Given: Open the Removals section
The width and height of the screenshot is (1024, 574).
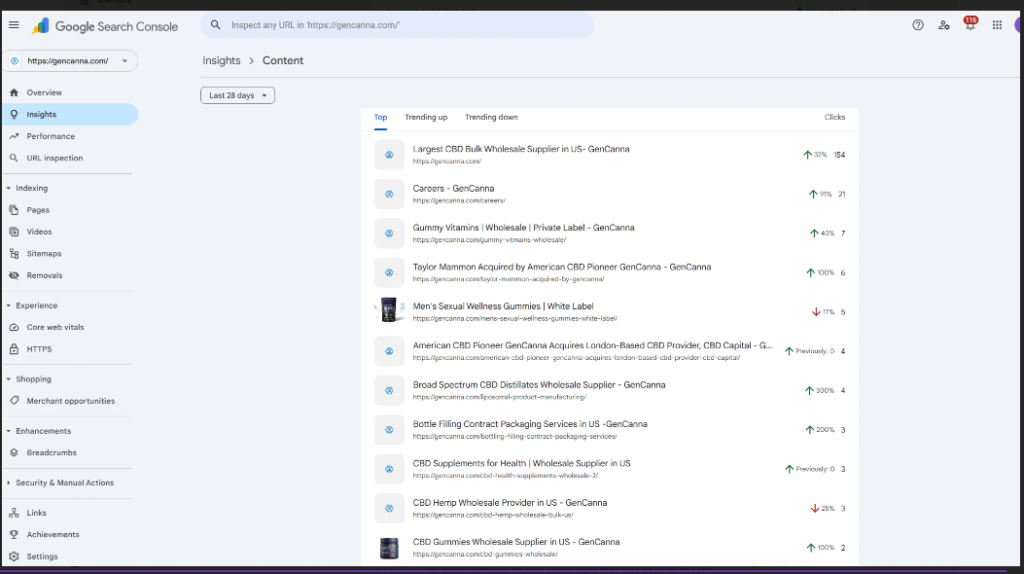Looking at the screenshot, I should (44, 275).
